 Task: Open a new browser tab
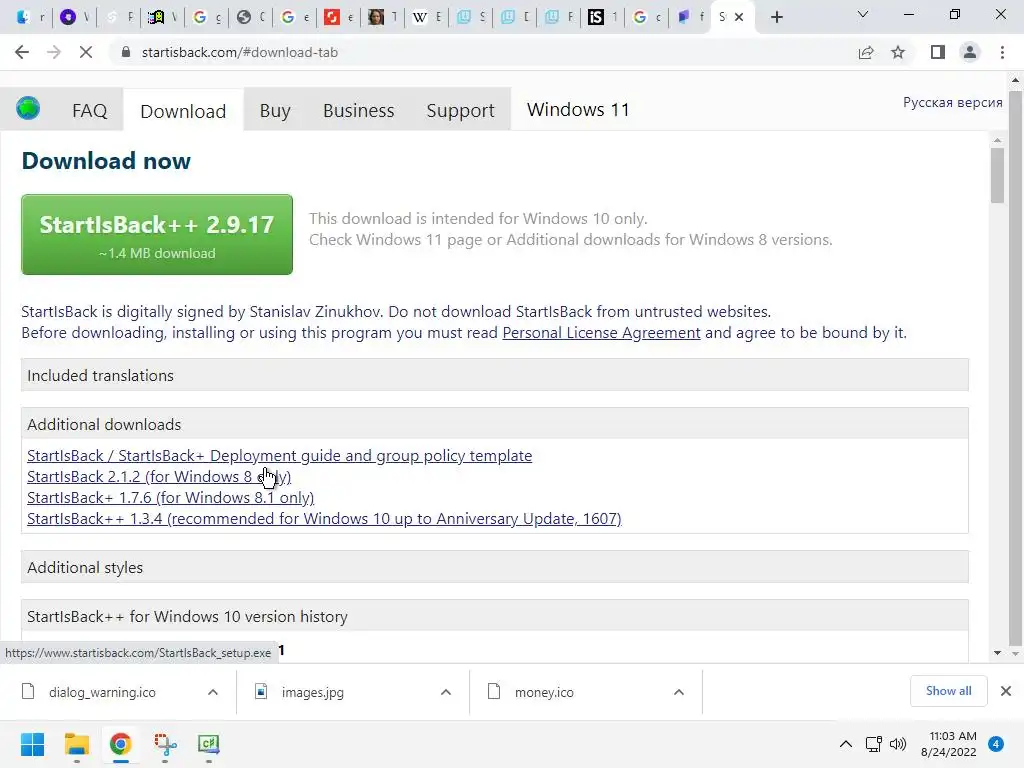pyautogui.click(x=776, y=18)
